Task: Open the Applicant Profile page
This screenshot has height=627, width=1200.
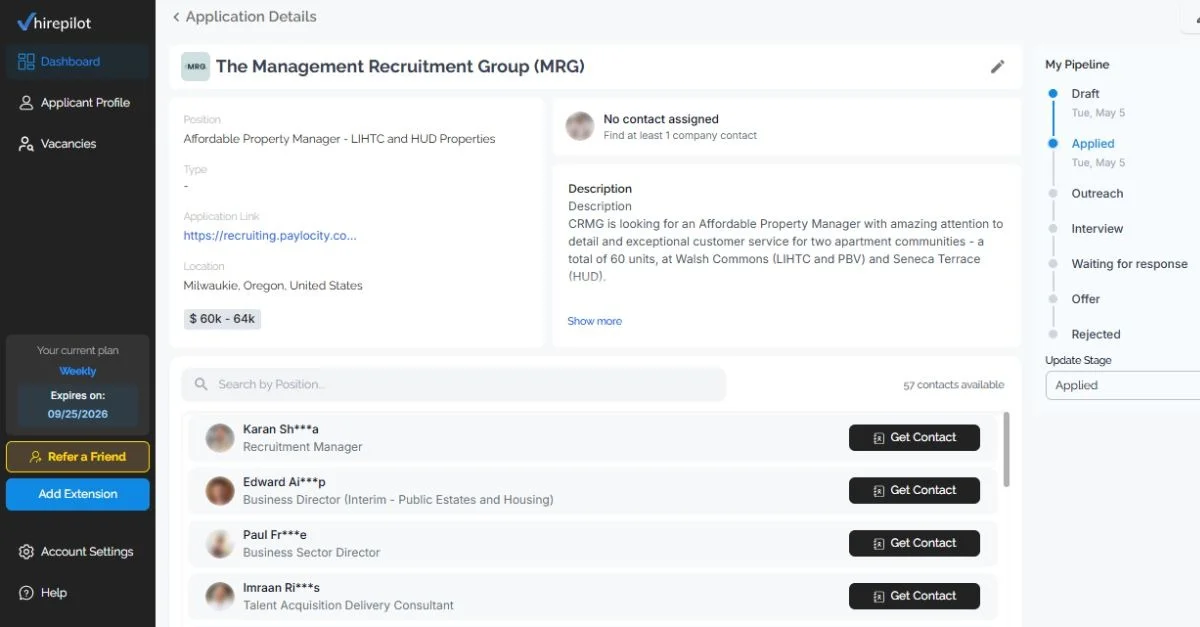Action: point(78,103)
